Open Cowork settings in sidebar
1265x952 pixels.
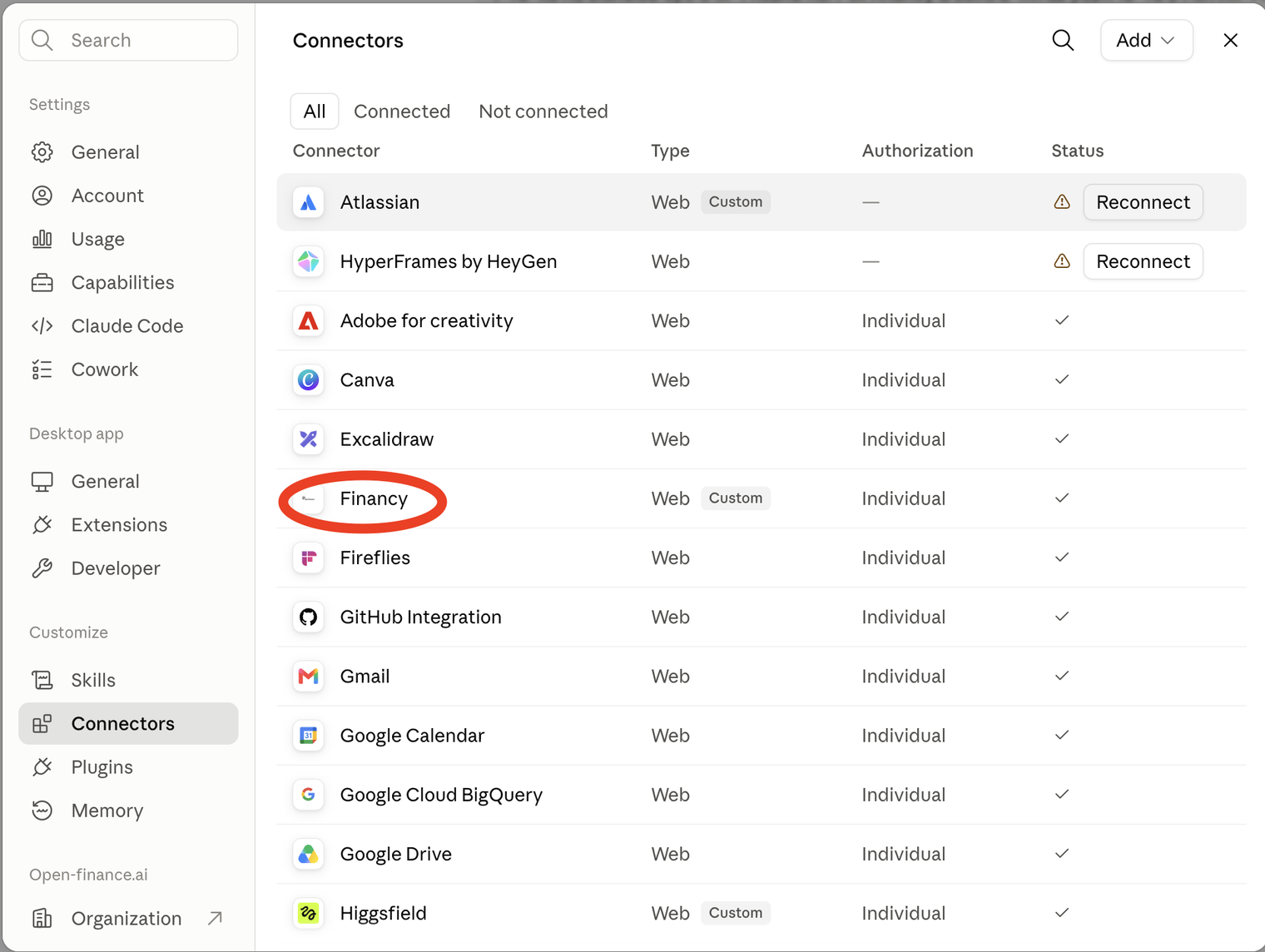(128, 369)
